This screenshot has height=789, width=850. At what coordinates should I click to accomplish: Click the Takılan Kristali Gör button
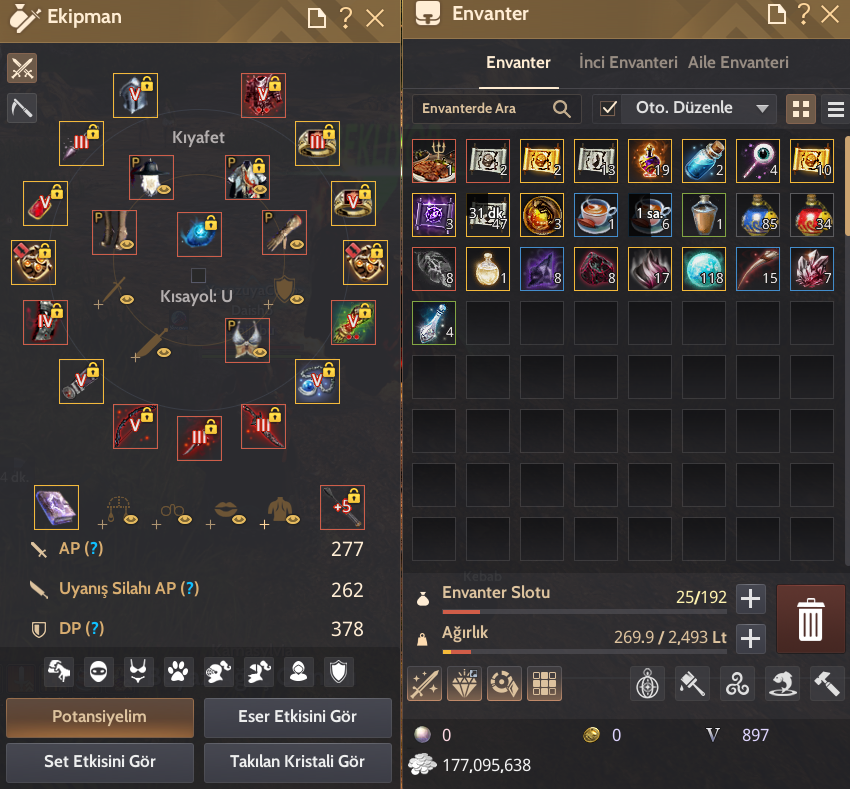tap(298, 761)
